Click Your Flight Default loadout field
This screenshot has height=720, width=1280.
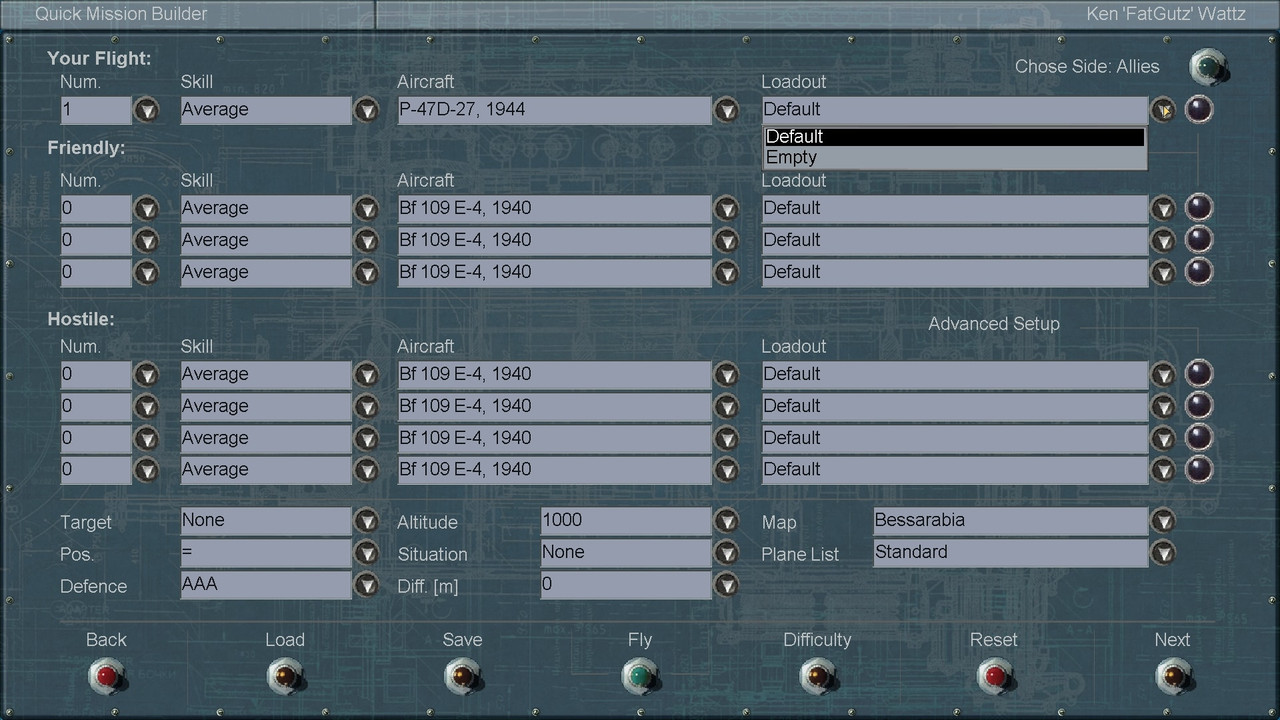(955, 110)
